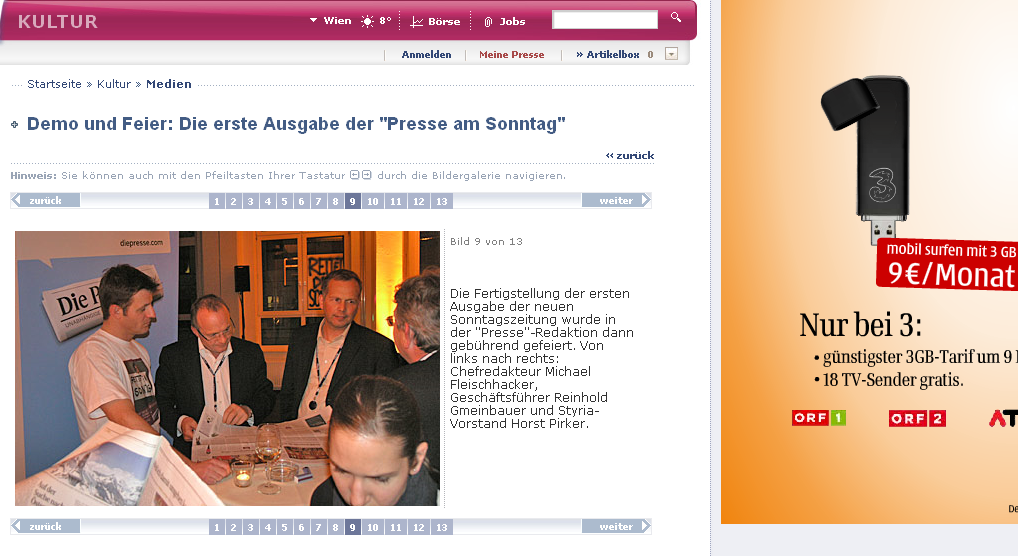Go to the Kultur breadcrumb
This screenshot has width=1018, height=556.
114,84
